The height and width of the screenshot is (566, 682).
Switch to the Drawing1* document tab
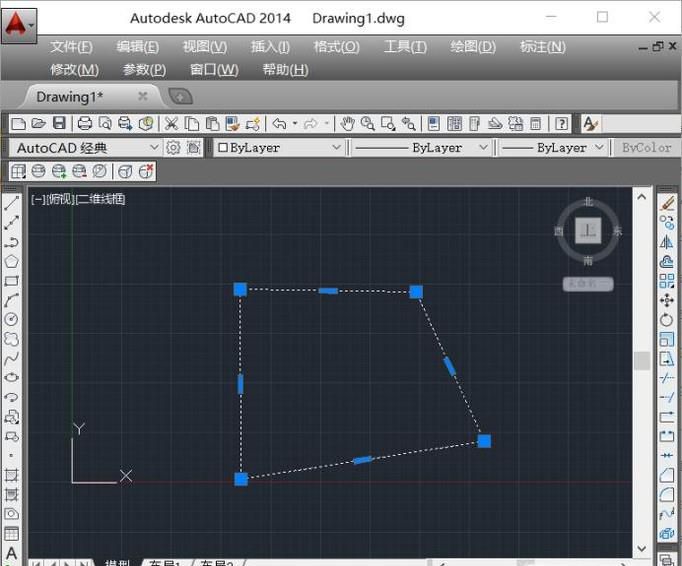click(x=69, y=97)
